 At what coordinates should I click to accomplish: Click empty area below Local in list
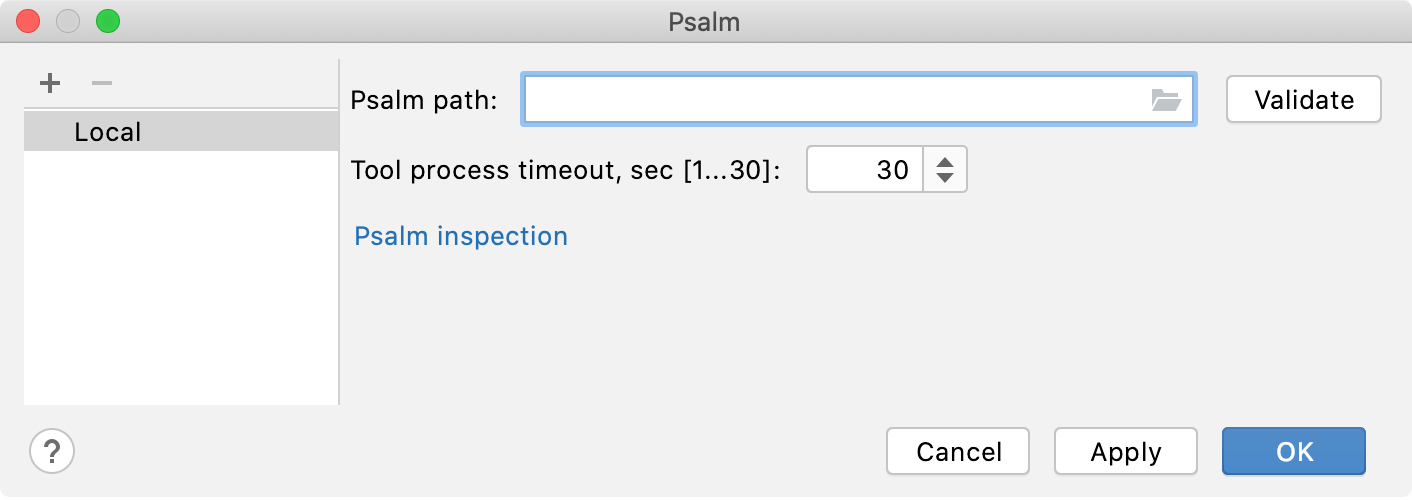point(180,280)
